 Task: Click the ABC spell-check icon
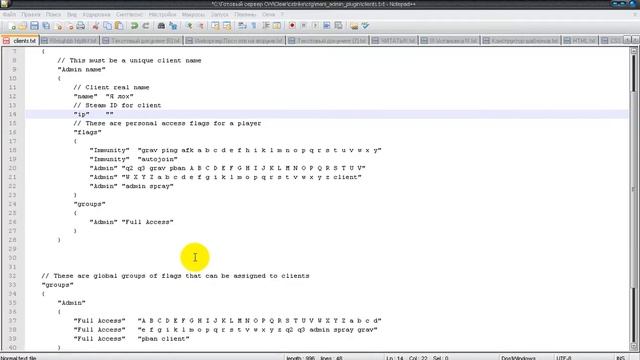[365, 26]
